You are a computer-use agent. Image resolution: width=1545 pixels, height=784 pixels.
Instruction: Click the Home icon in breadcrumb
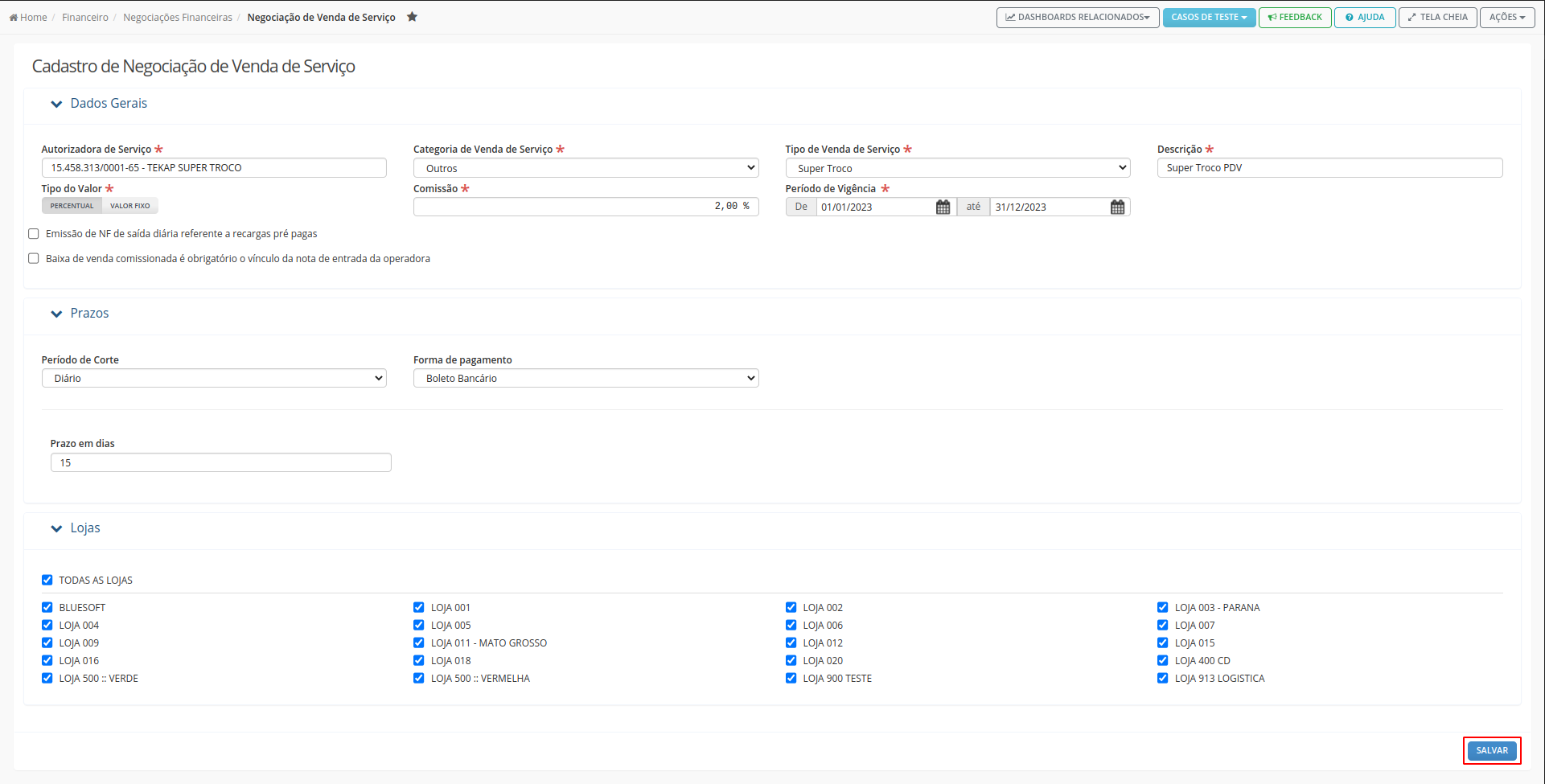pyautogui.click(x=14, y=18)
